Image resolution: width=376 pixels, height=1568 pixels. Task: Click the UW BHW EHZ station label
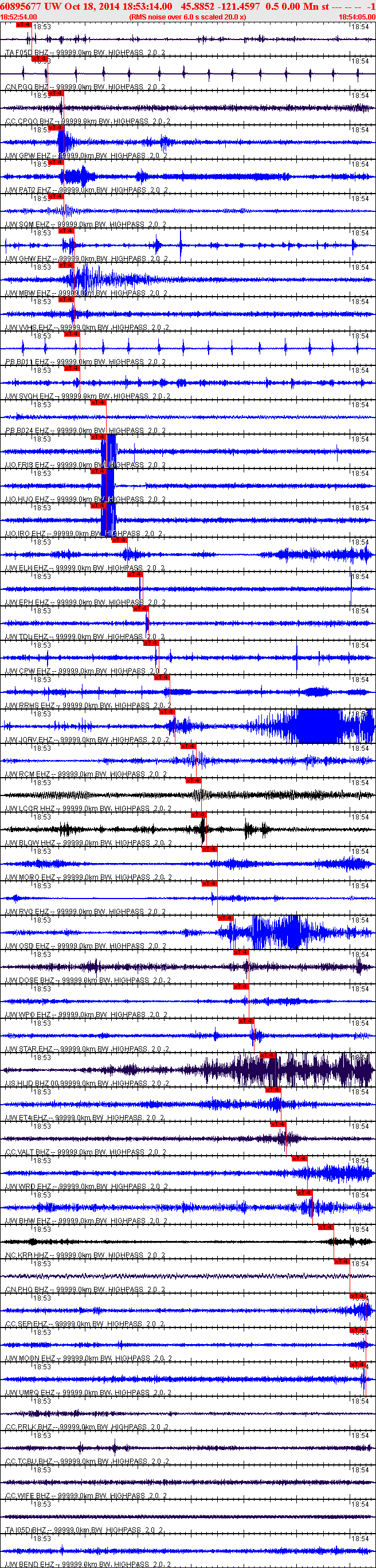click(x=28, y=1221)
